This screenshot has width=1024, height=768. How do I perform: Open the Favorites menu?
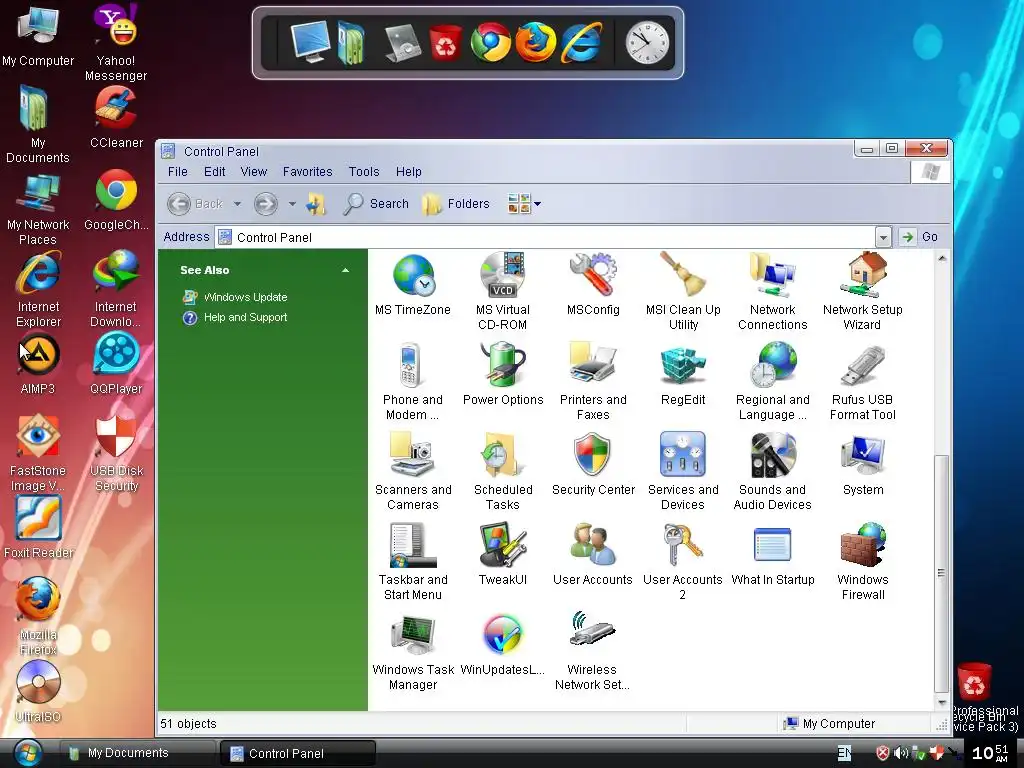coord(308,172)
